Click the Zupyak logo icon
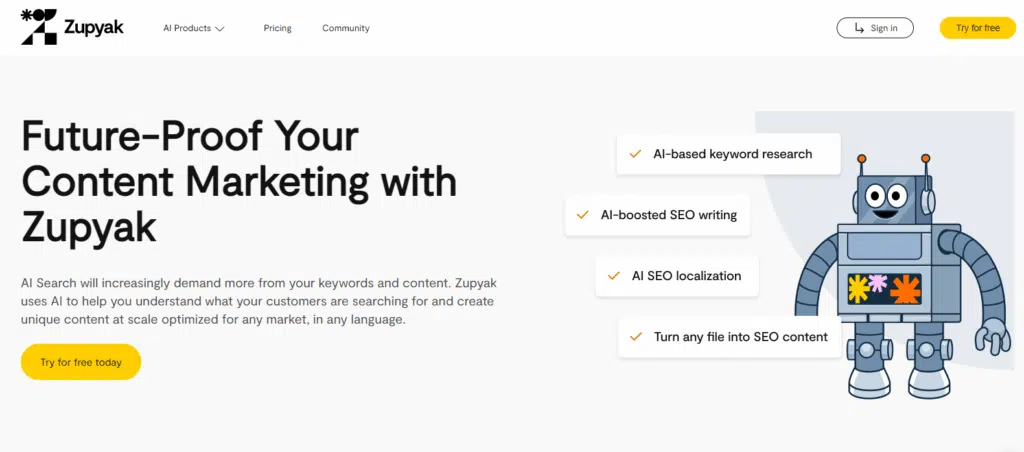The width and height of the screenshot is (1024, 452). point(39,27)
